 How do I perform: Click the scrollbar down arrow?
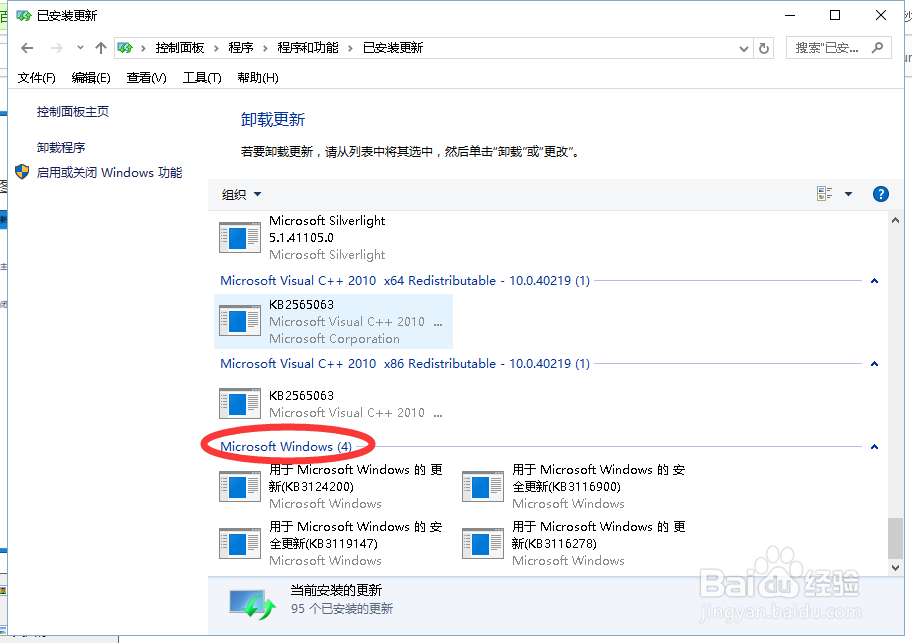click(895, 567)
